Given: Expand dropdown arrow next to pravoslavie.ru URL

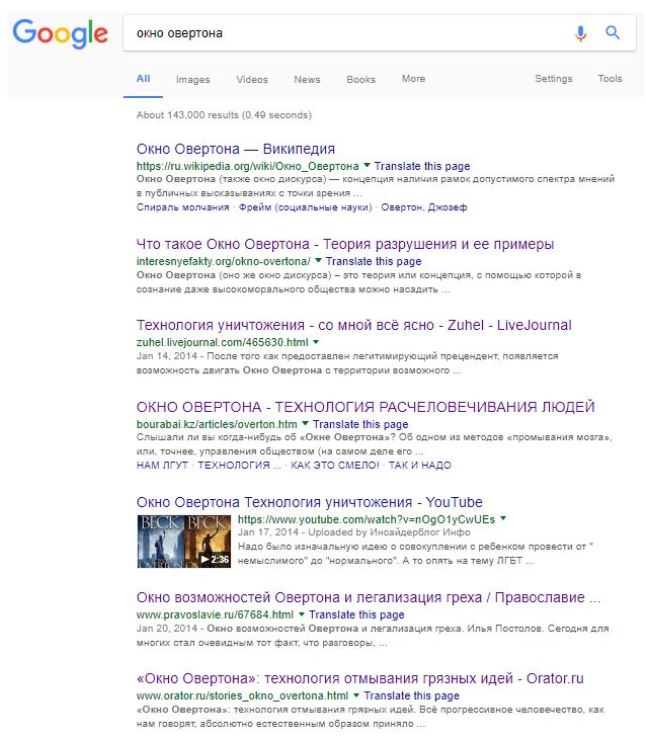Looking at the screenshot, I should pyautogui.click(x=302, y=614).
